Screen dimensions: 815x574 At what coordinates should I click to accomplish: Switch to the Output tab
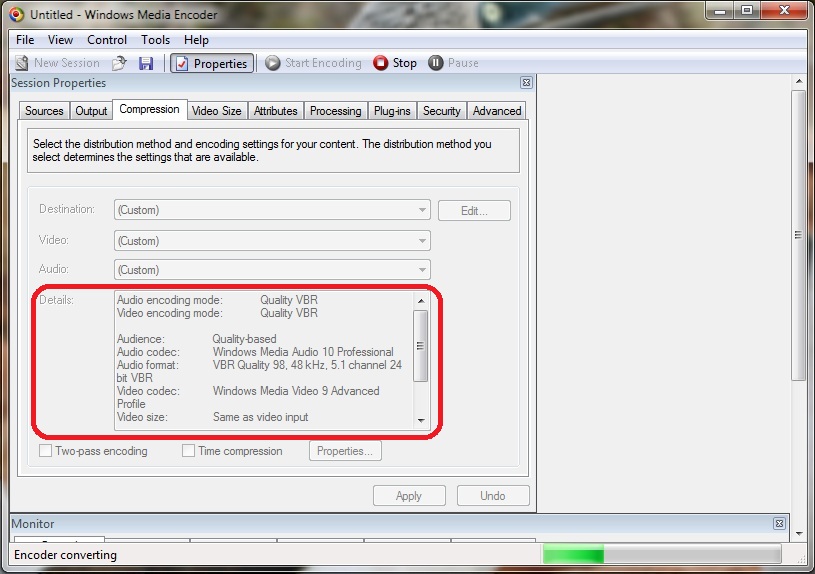point(91,111)
